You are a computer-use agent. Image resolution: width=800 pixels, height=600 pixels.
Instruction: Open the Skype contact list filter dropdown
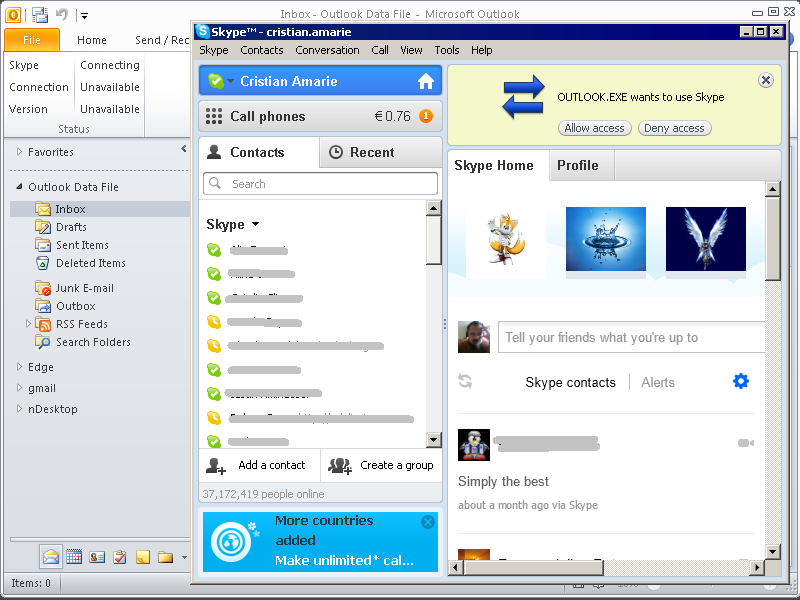[255, 224]
